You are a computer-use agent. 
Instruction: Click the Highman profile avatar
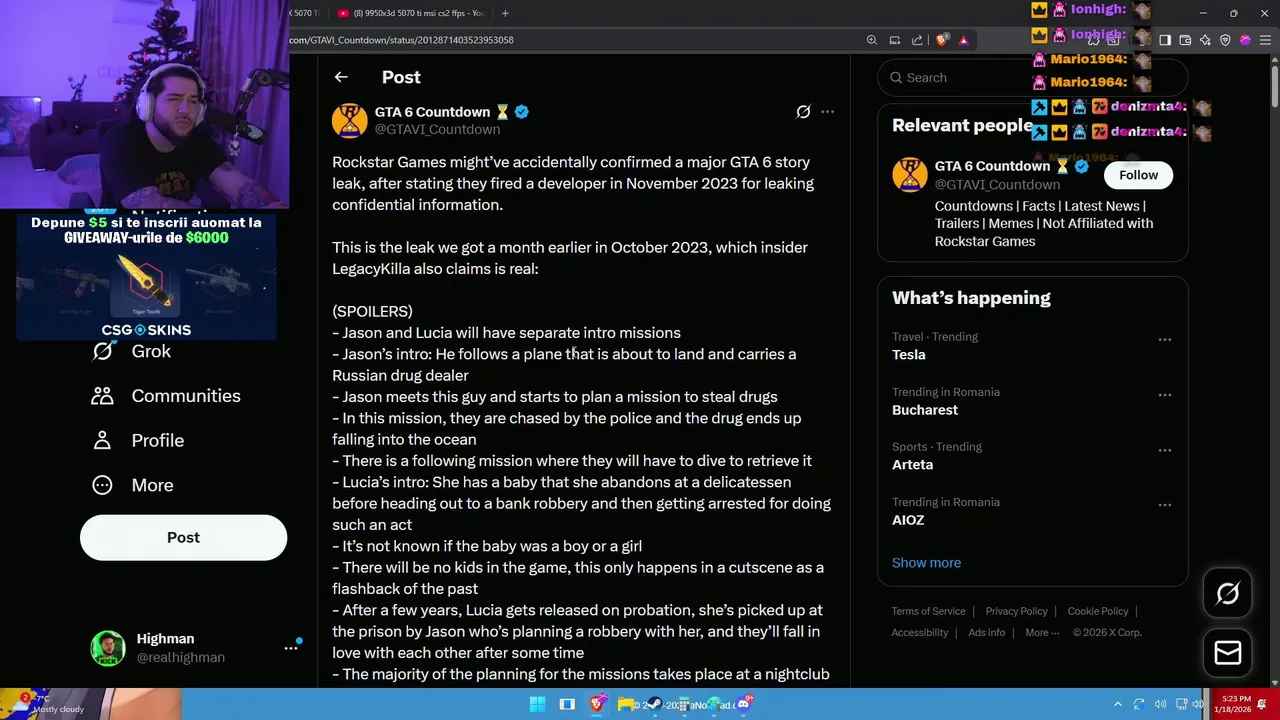pos(108,648)
